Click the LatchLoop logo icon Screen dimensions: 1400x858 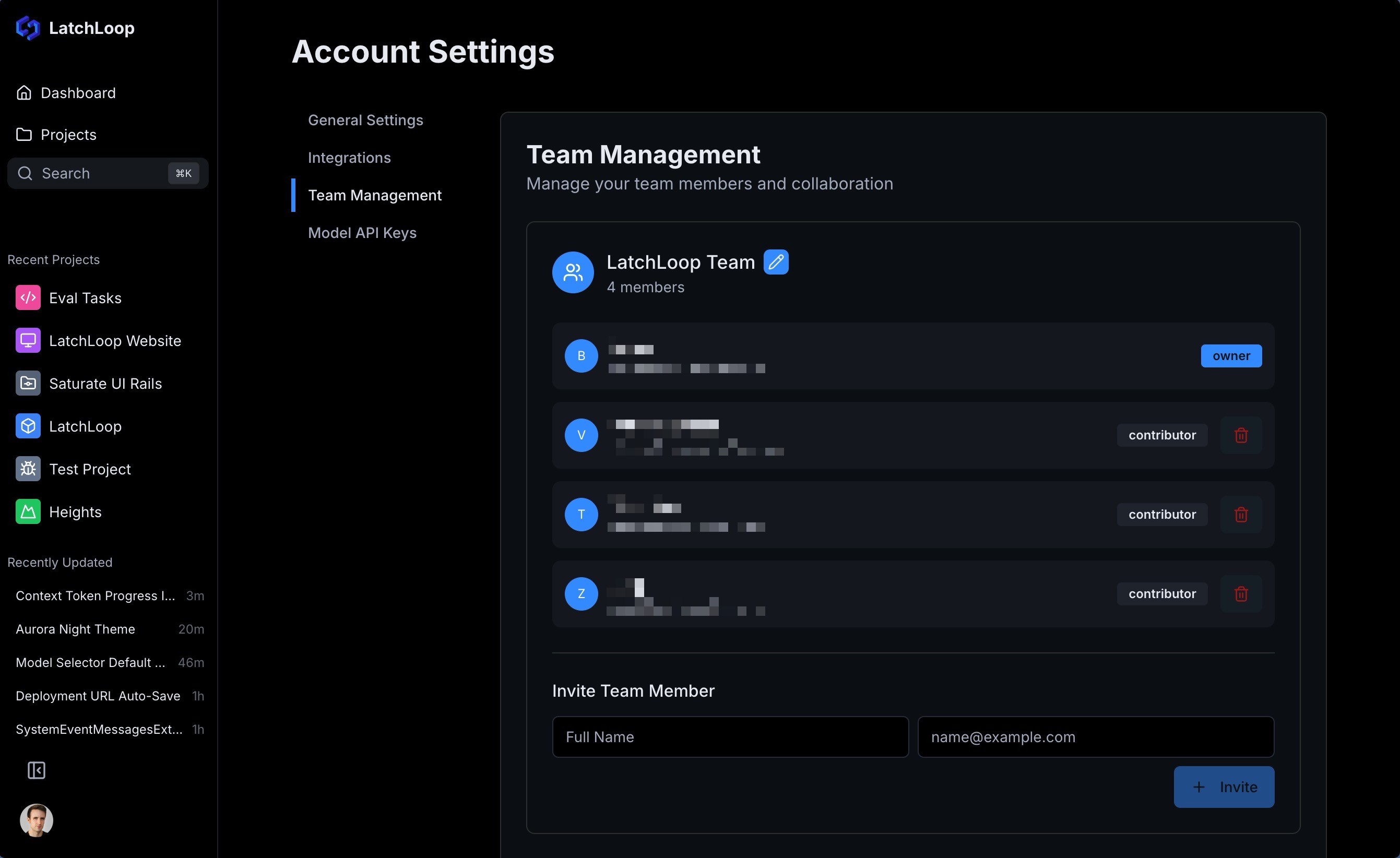click(x=28, y=28)
